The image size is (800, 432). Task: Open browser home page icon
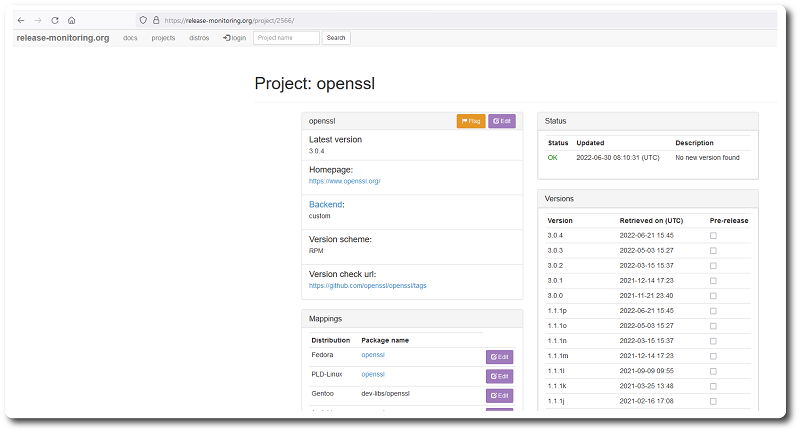[71, 20]
